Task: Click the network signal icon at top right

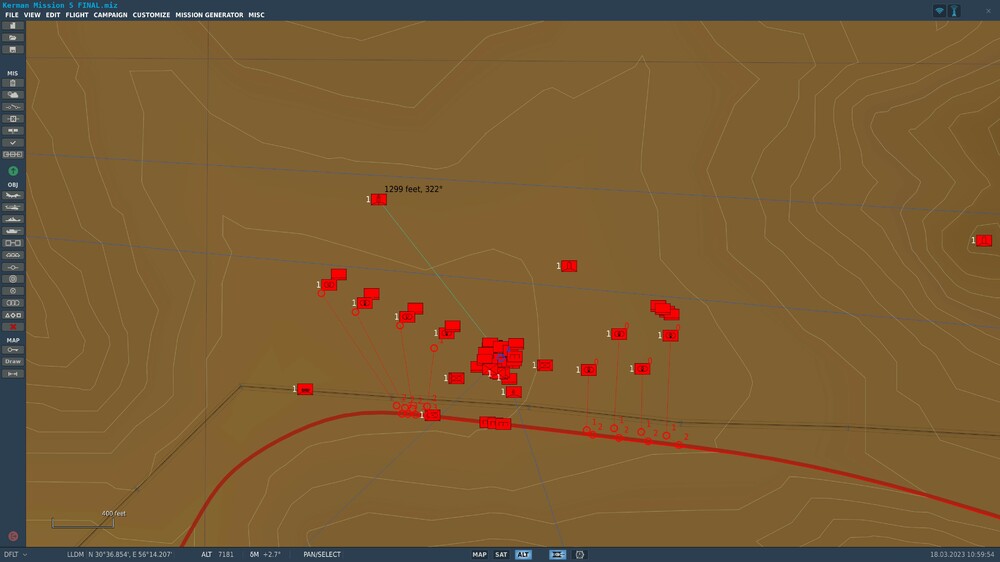Action: (939, 11)
